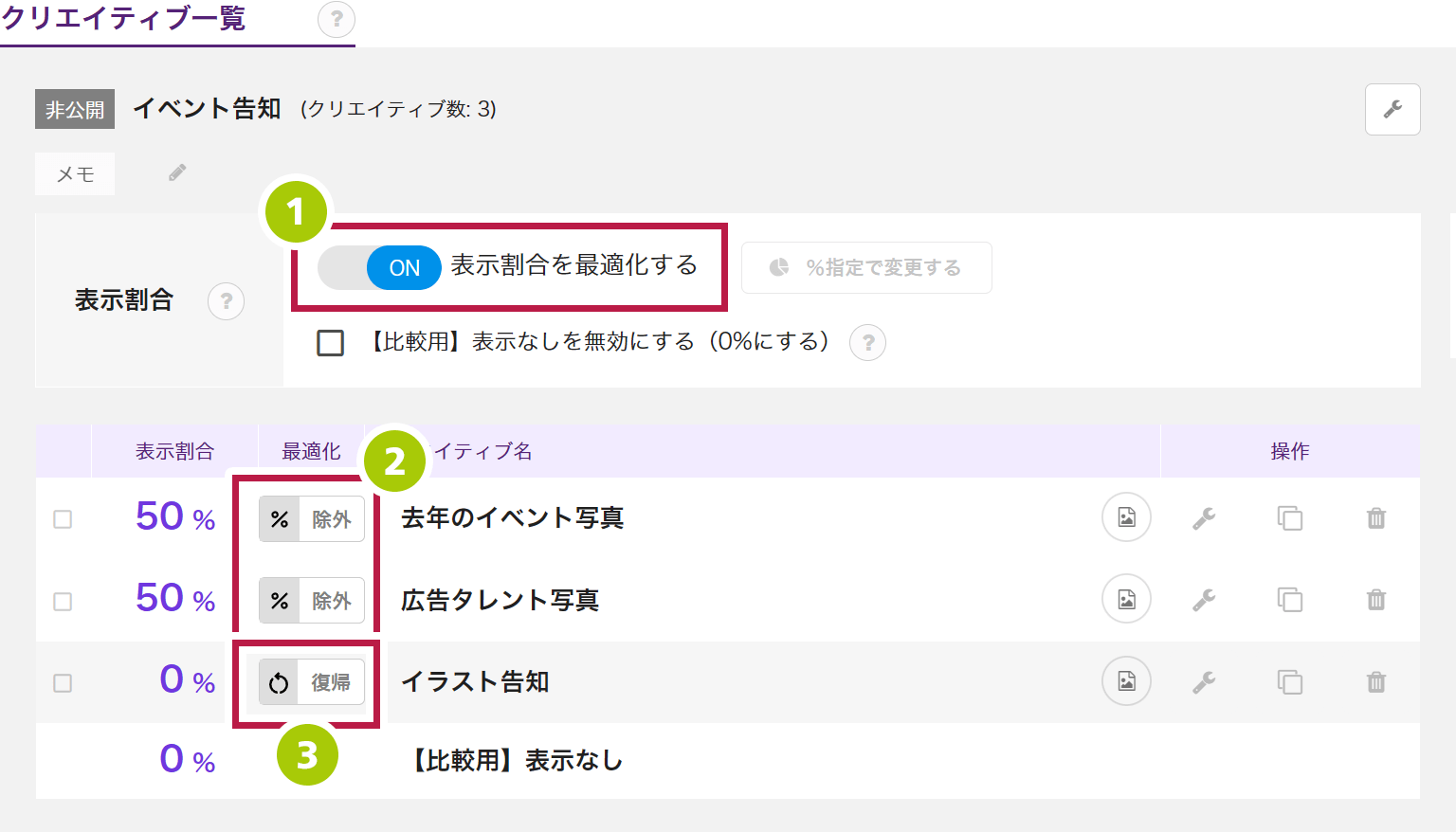Click help icon beside 表示割合 label
The height and width of the screenshot is (832, 1456).
(226, 301)
